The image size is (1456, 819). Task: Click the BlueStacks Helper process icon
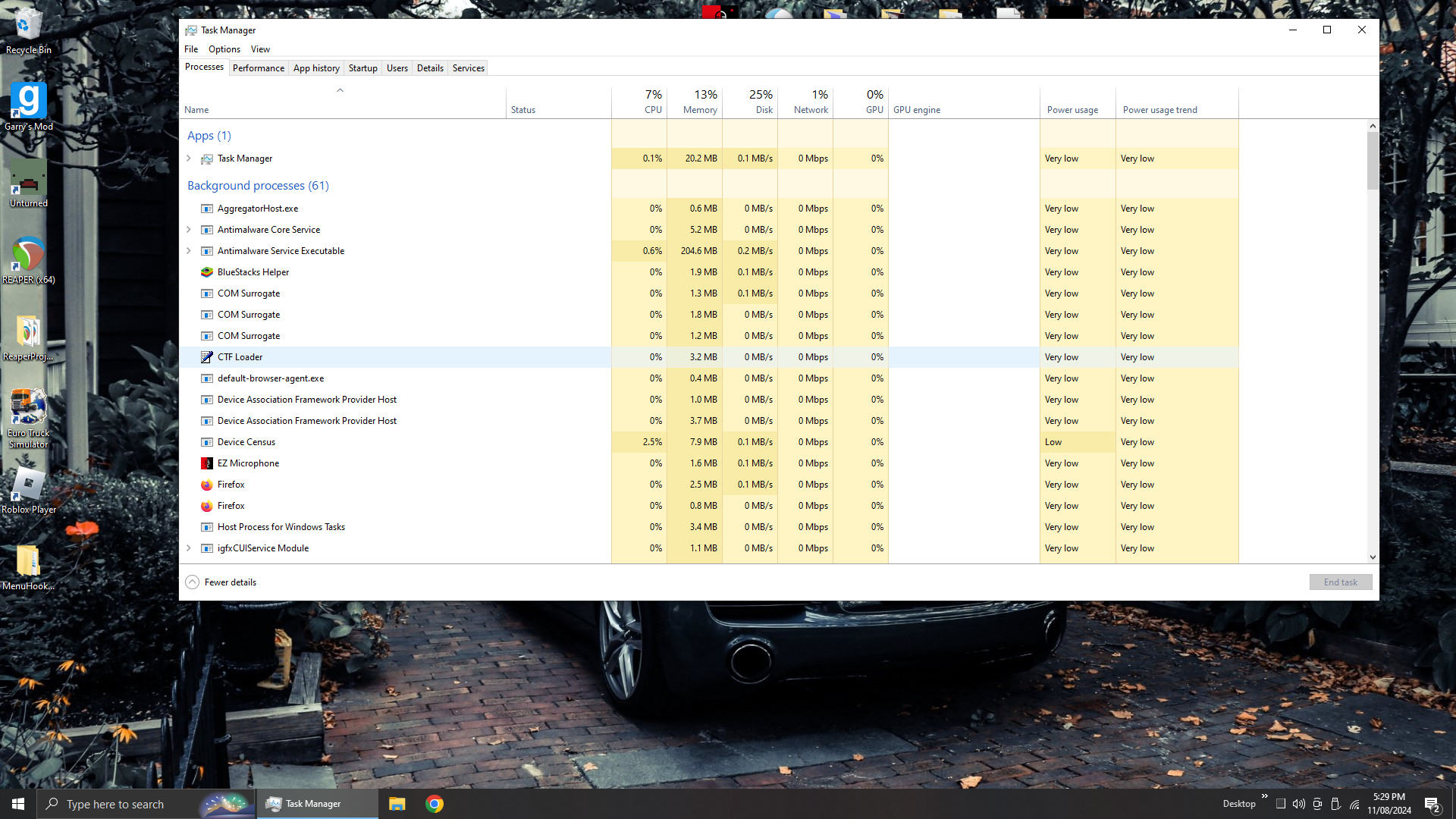(x=206, y=272)
